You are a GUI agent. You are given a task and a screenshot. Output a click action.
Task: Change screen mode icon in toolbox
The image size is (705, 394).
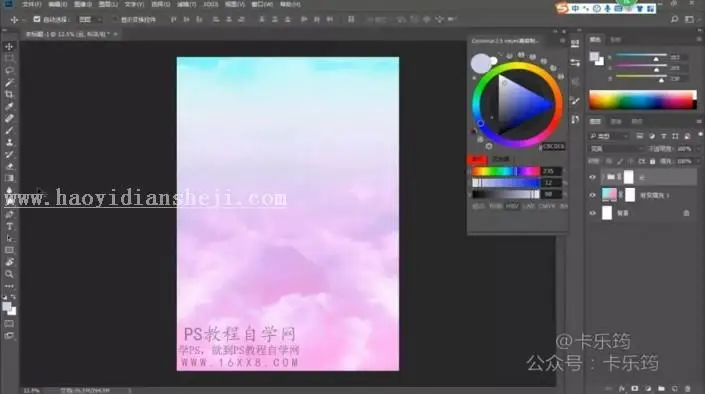point(9,336)
